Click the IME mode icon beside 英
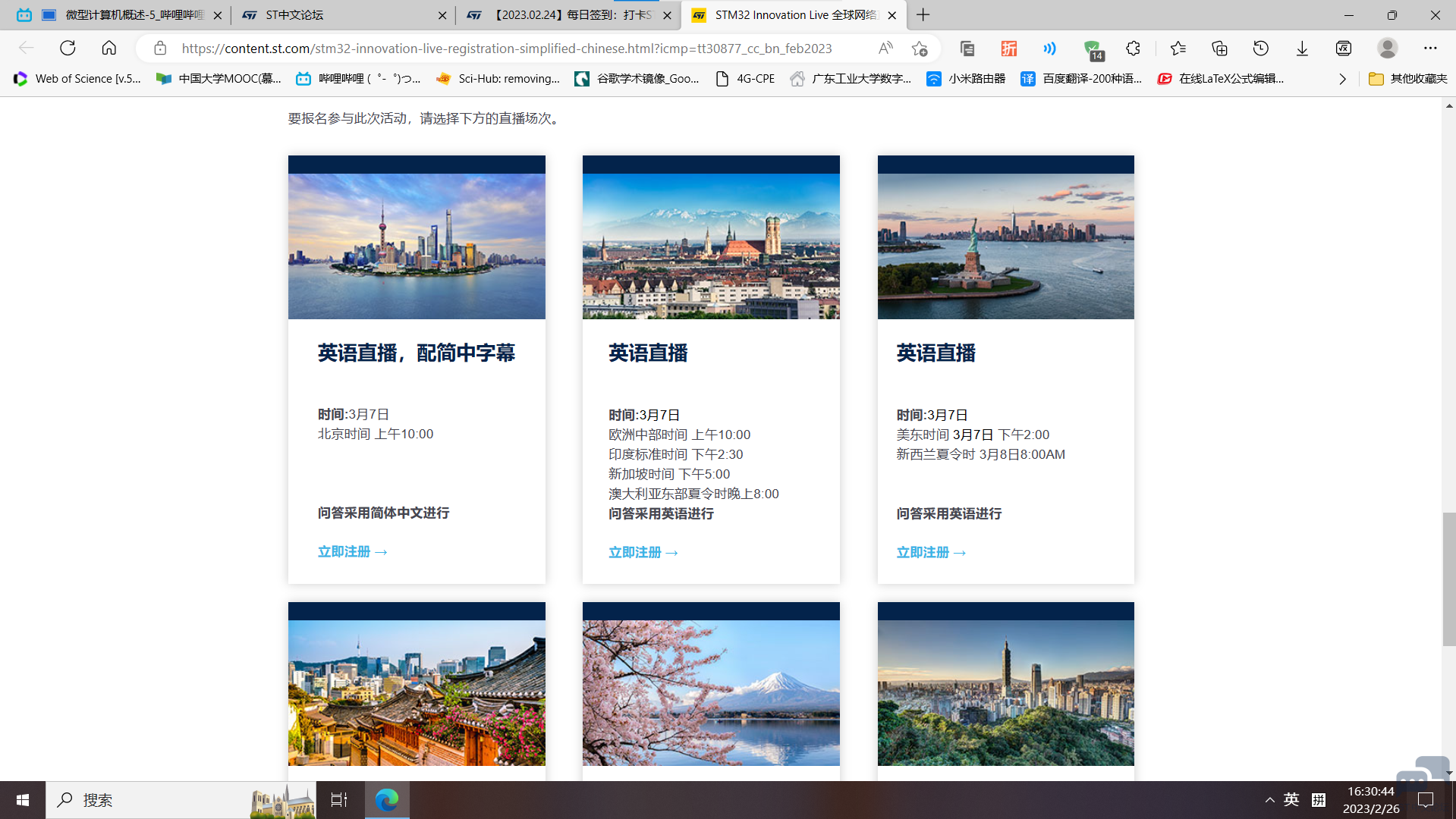Image resolution: width=1456 pixels, height=819 pixels. point(1319,799)
